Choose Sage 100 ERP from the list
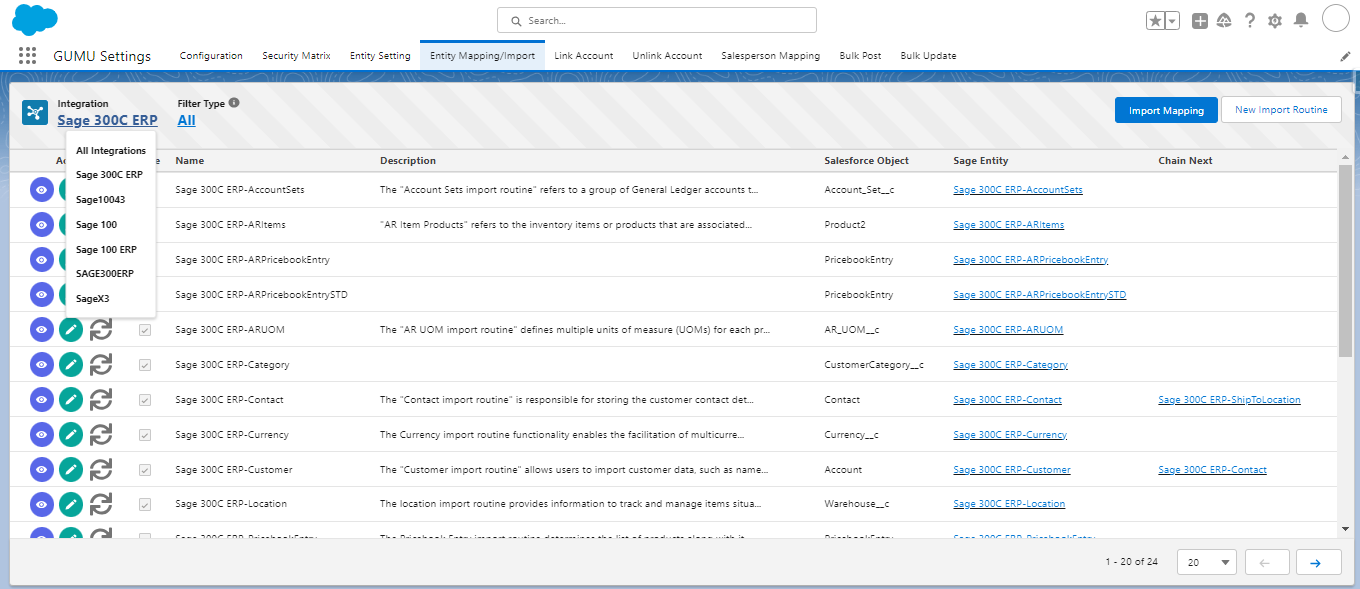This screenshot has height=589, width=1360. point(106,249)
